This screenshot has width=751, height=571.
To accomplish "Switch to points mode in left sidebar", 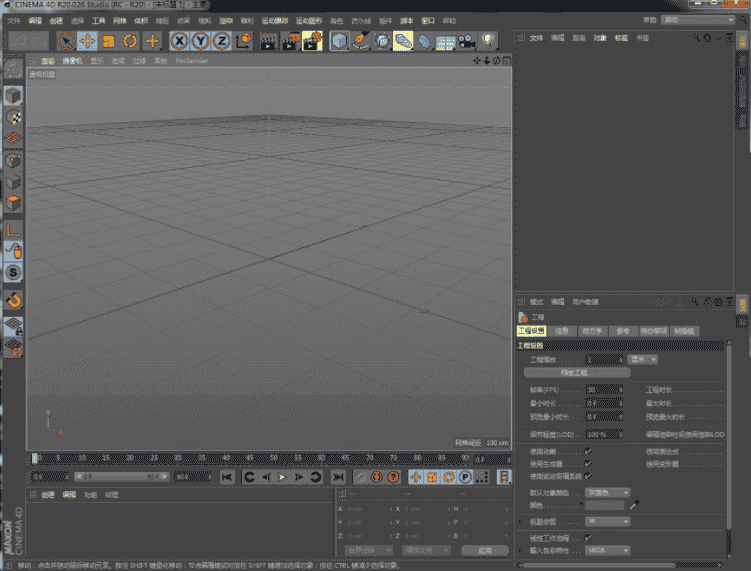I will [13, 160].
